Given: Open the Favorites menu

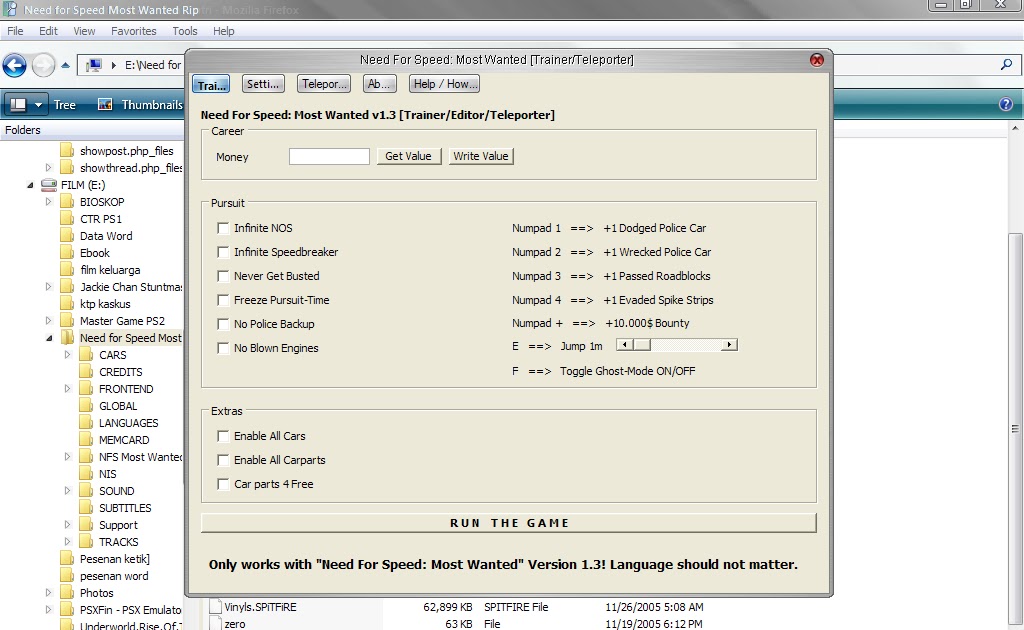Looking at the screenshot, I should pos(133,31).
